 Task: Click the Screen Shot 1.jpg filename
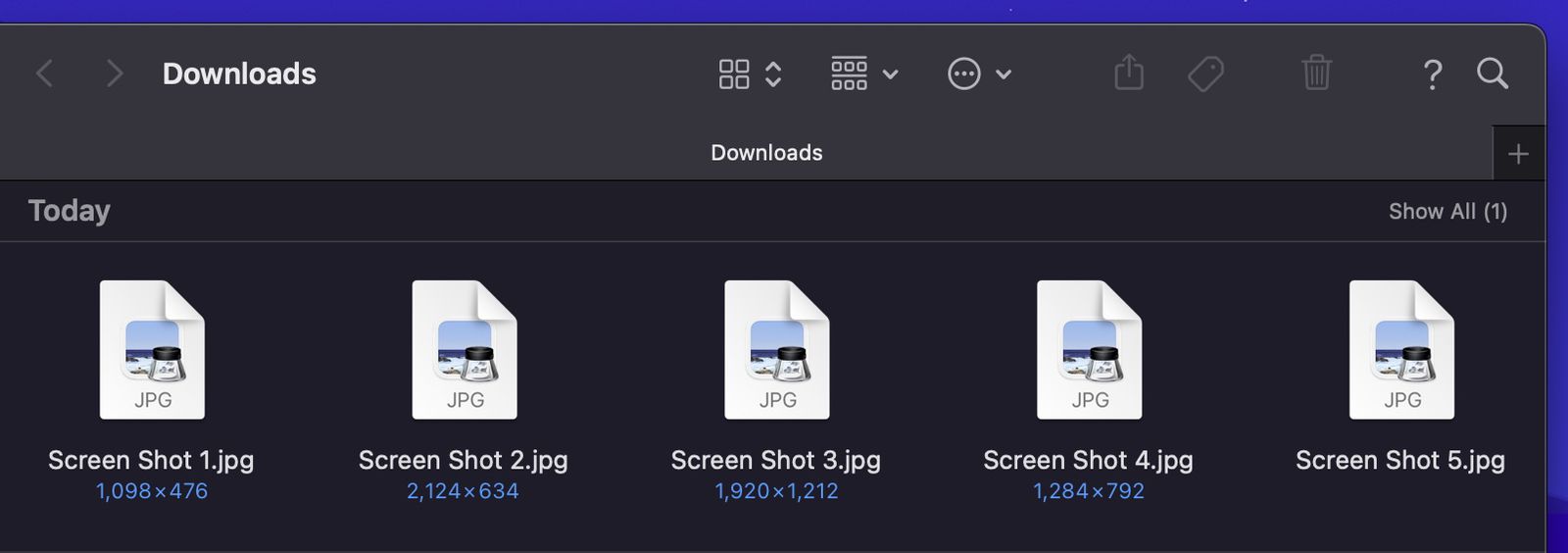(151, 460)
